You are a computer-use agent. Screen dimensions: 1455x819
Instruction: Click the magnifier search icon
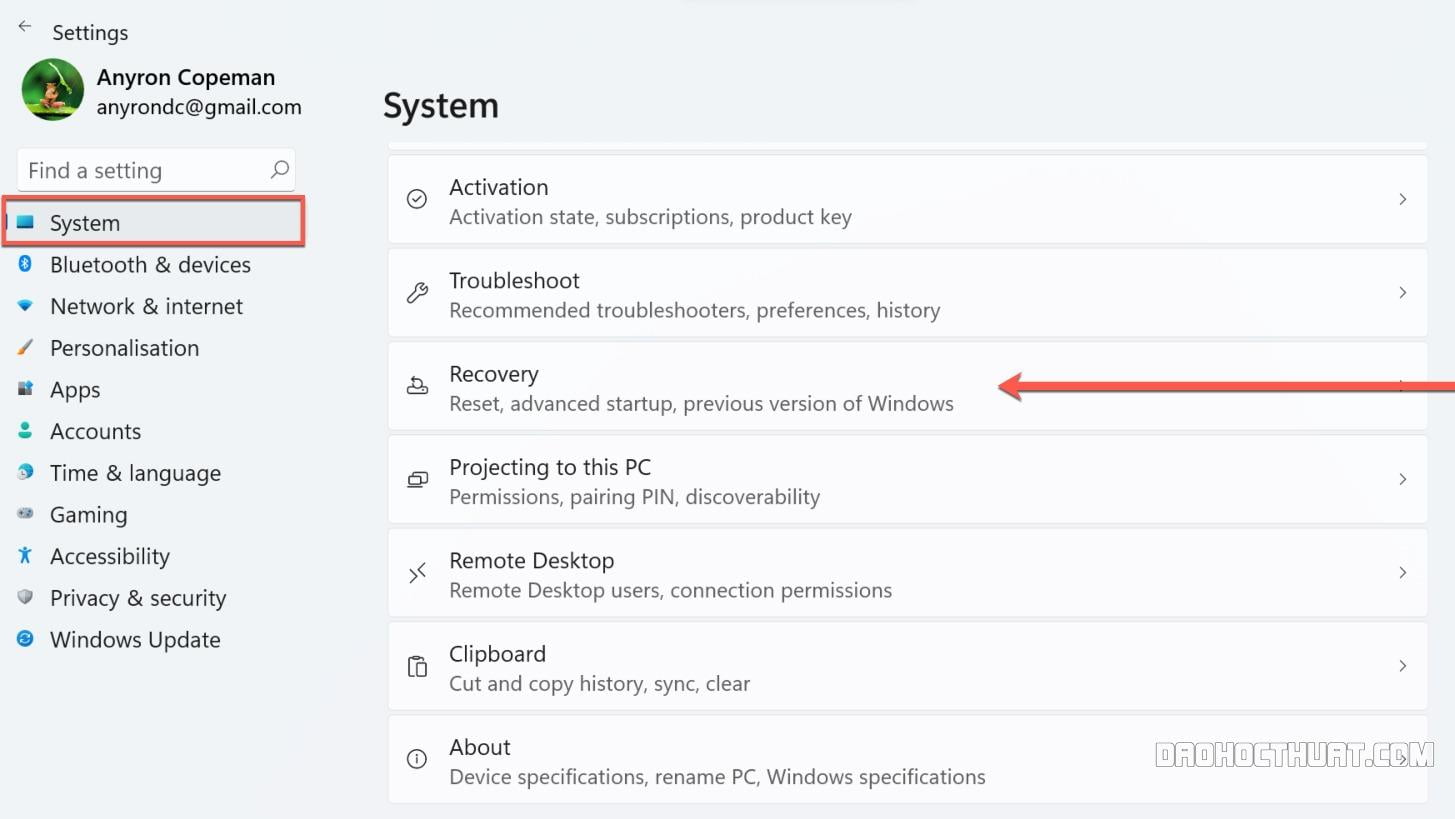(280, 170)
